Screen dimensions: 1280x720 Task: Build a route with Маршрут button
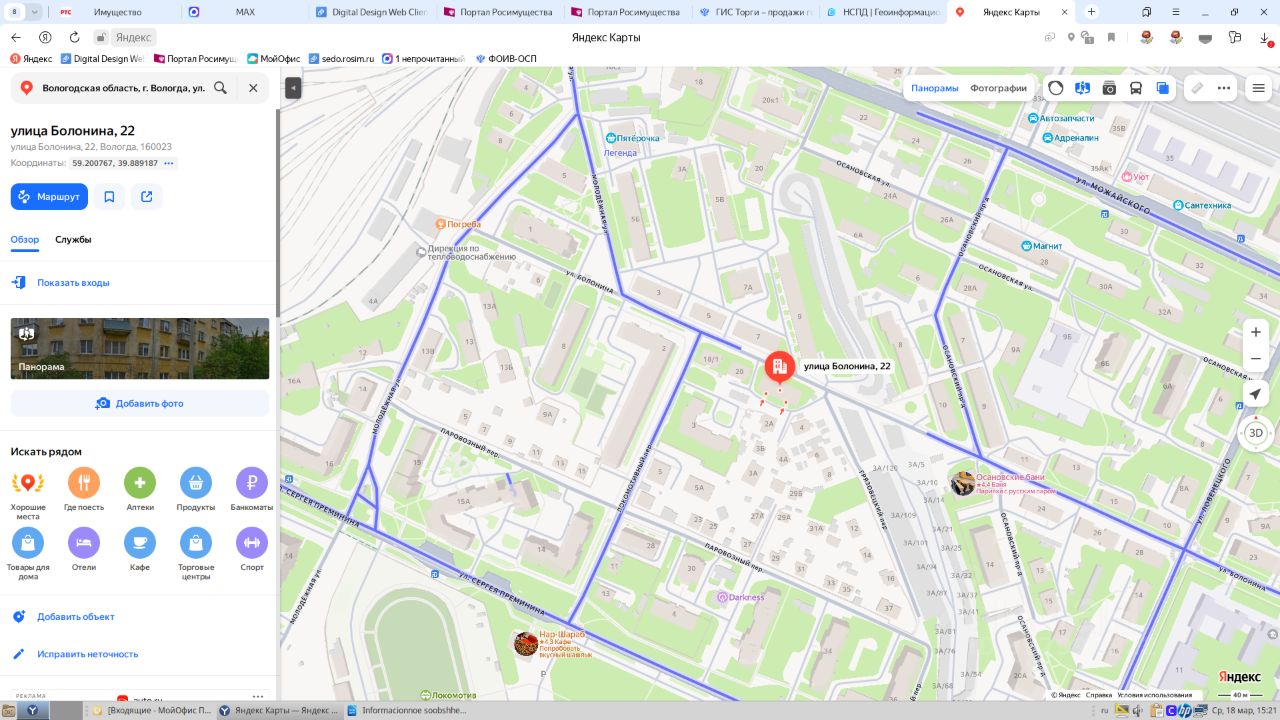coord(49,197)
